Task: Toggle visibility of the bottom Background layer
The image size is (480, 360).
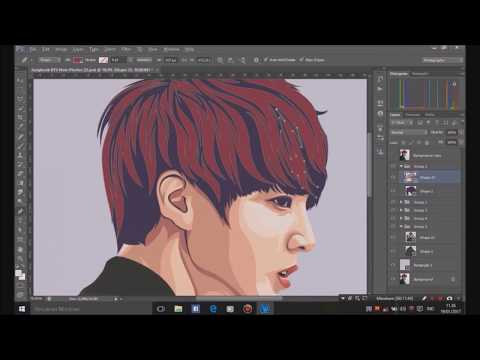Action: coord(393,279)
